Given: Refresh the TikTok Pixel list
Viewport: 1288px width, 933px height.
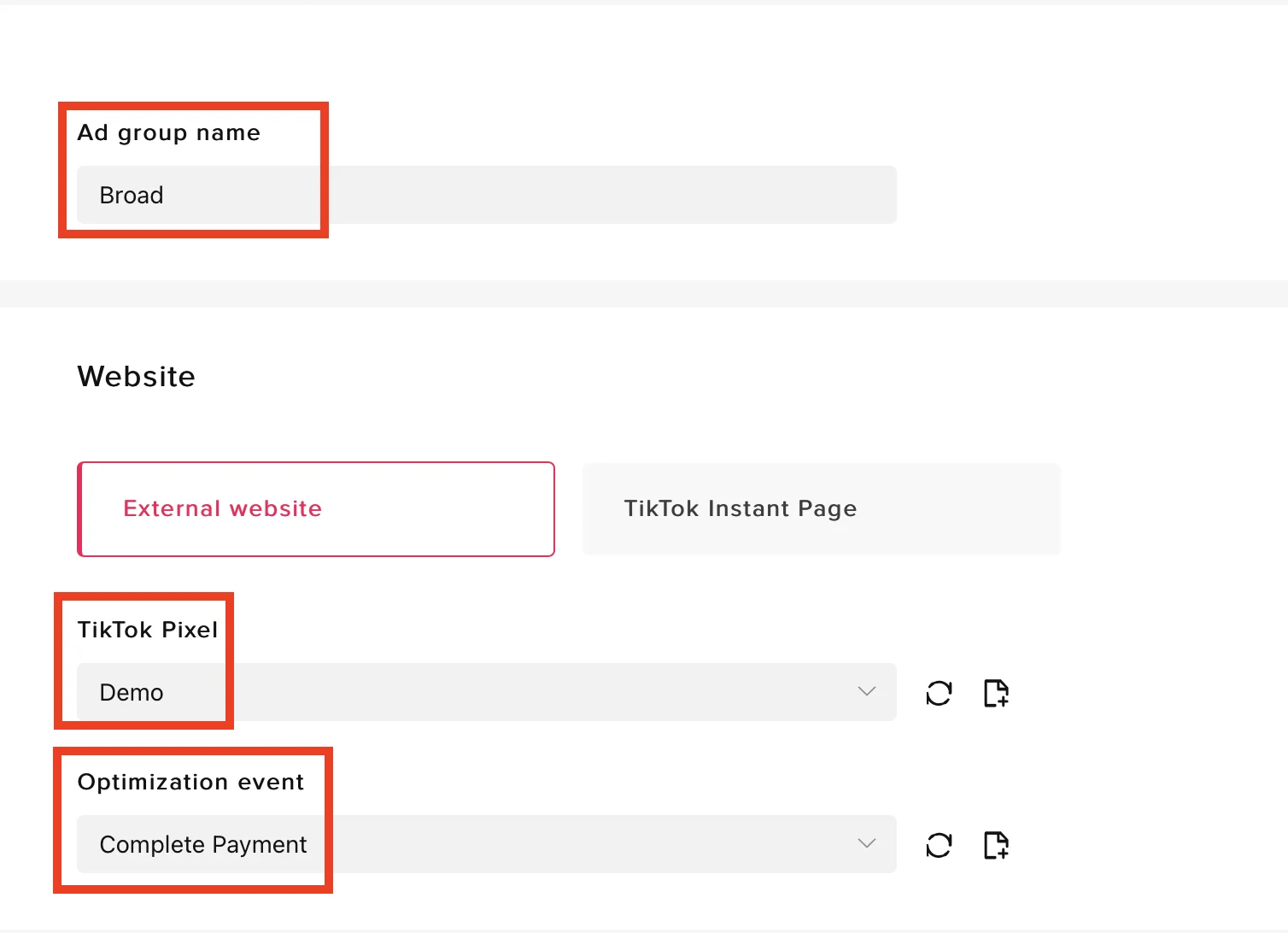Looking at the screenshot, I should [x=939, y=693].
